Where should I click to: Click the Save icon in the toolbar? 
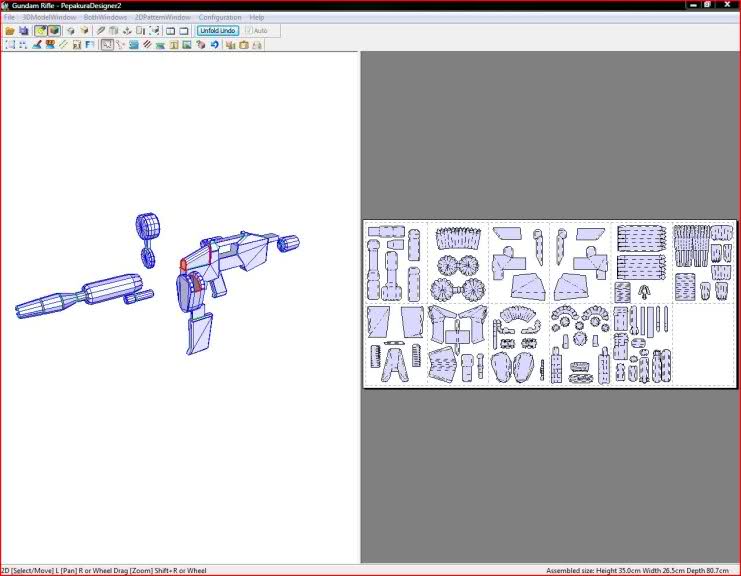coord(23,31)
